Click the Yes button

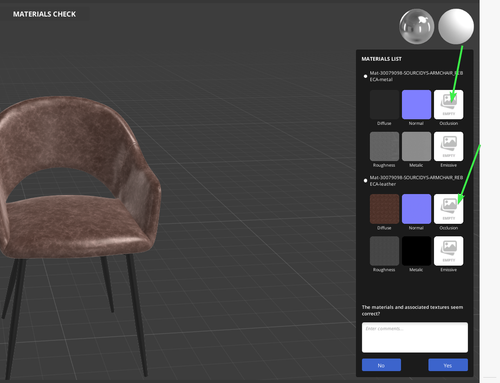click(x=448, y=365)
